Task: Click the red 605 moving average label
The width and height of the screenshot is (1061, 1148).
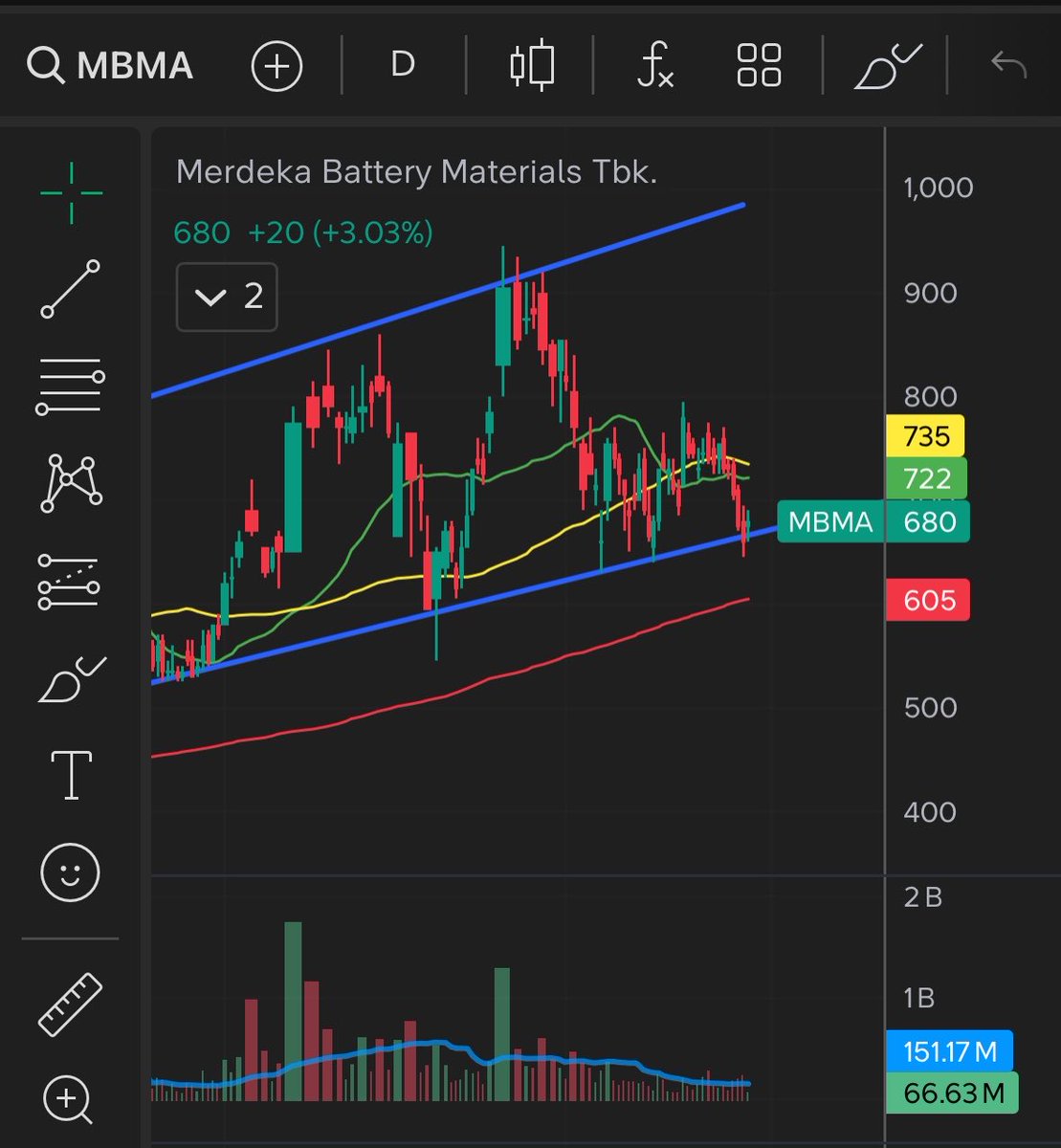Action: click(x=928, y=601)
